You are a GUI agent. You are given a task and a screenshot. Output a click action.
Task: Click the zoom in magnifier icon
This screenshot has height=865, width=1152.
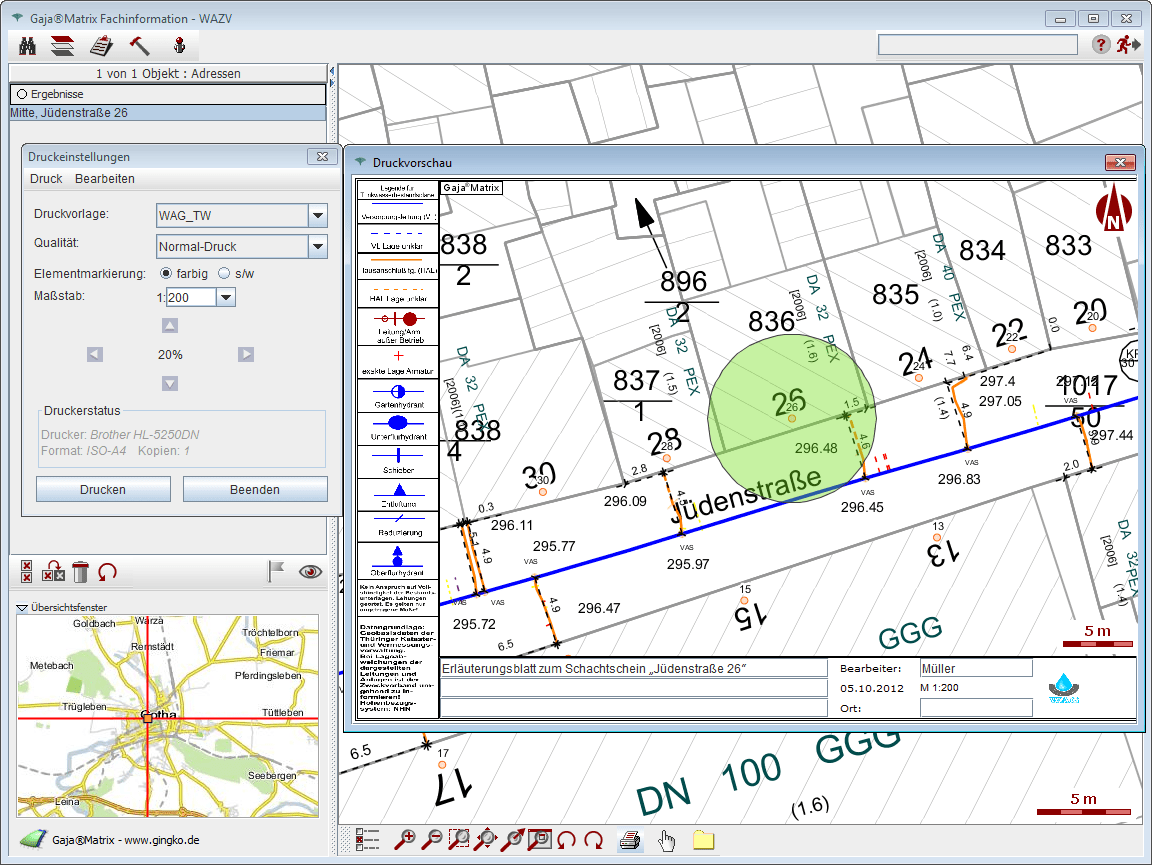pos(406,840)
